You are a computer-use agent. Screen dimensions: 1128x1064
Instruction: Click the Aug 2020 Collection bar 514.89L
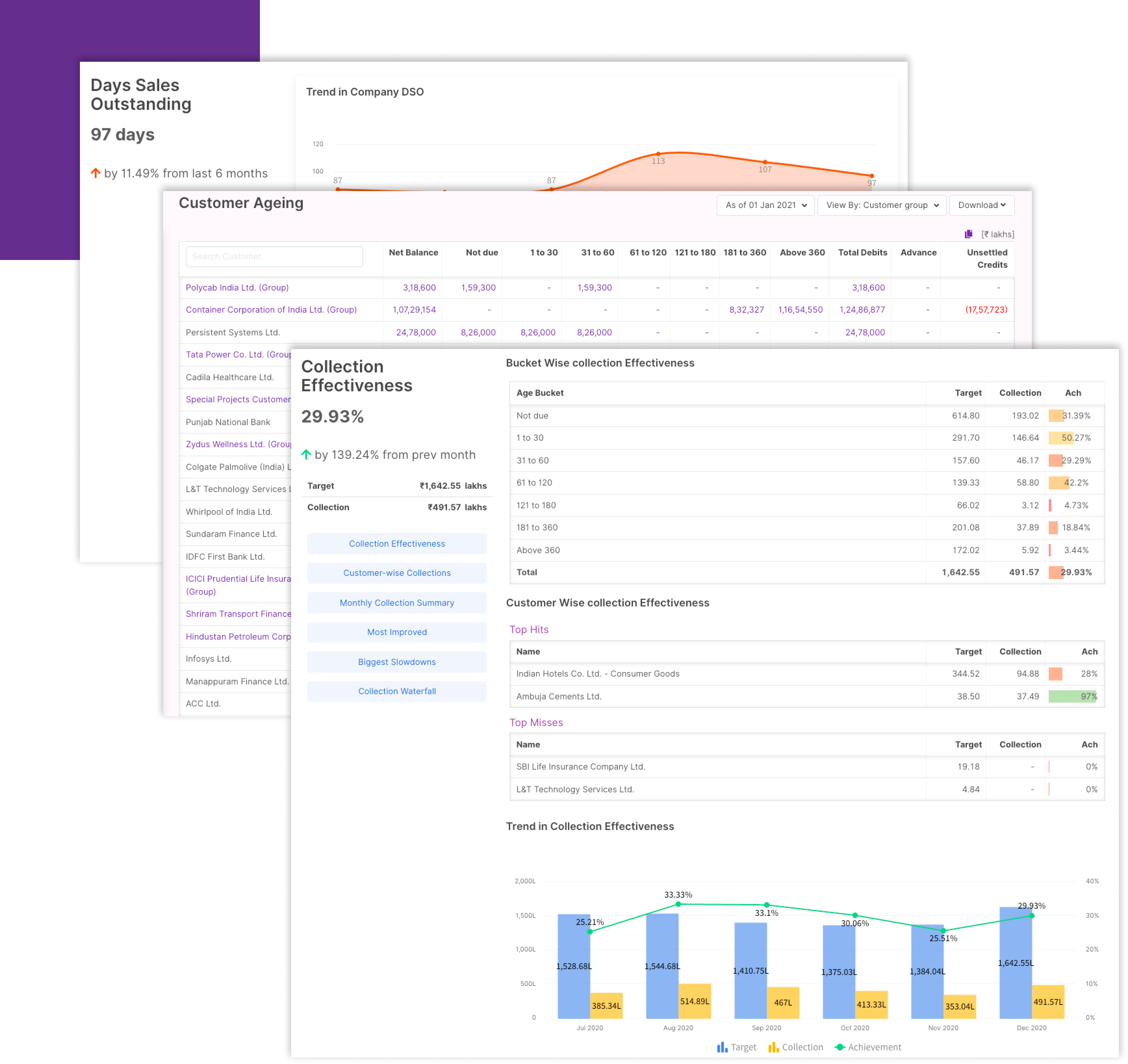[x=695, y=1002]
